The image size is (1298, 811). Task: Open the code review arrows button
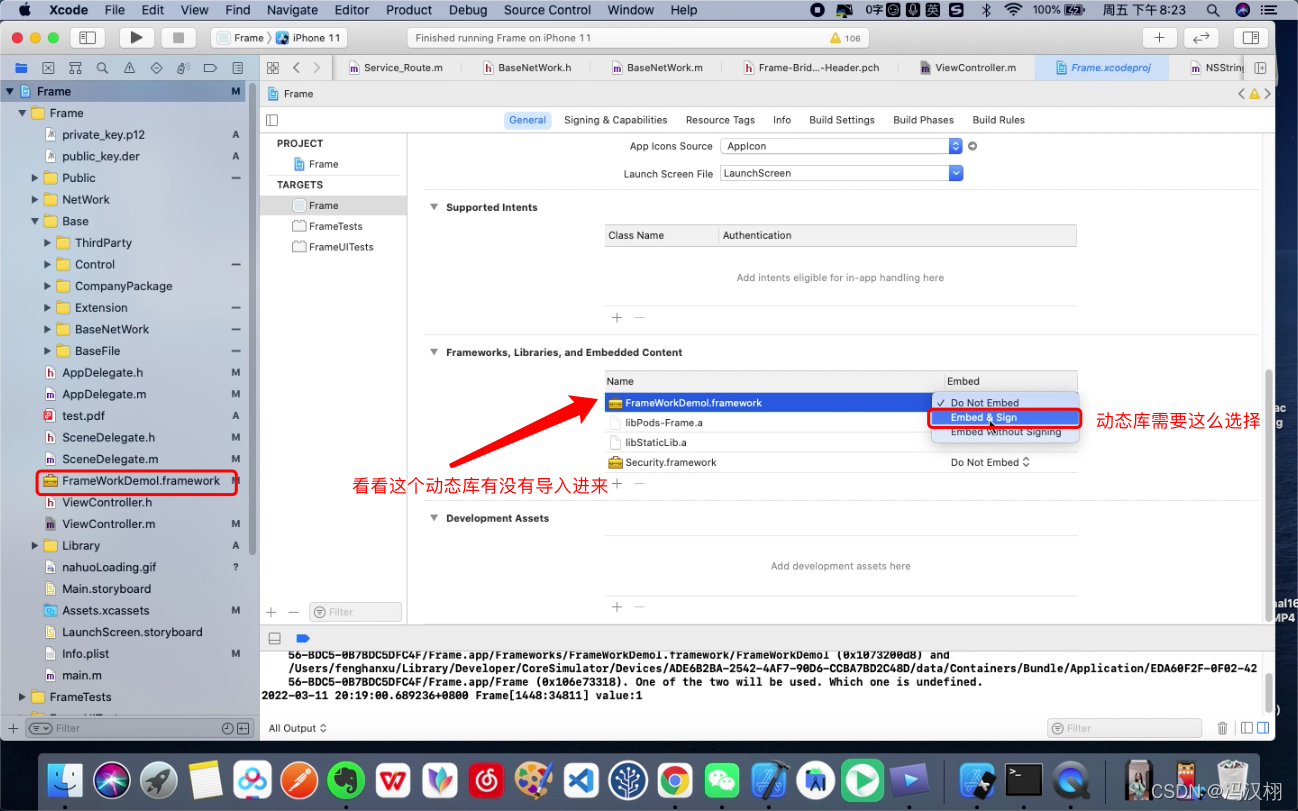[x=1201, y=38]
